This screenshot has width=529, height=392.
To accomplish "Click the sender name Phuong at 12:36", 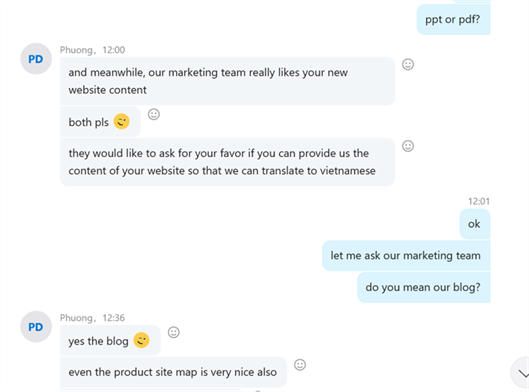I will pyautogui.click(x=76, y=318).
